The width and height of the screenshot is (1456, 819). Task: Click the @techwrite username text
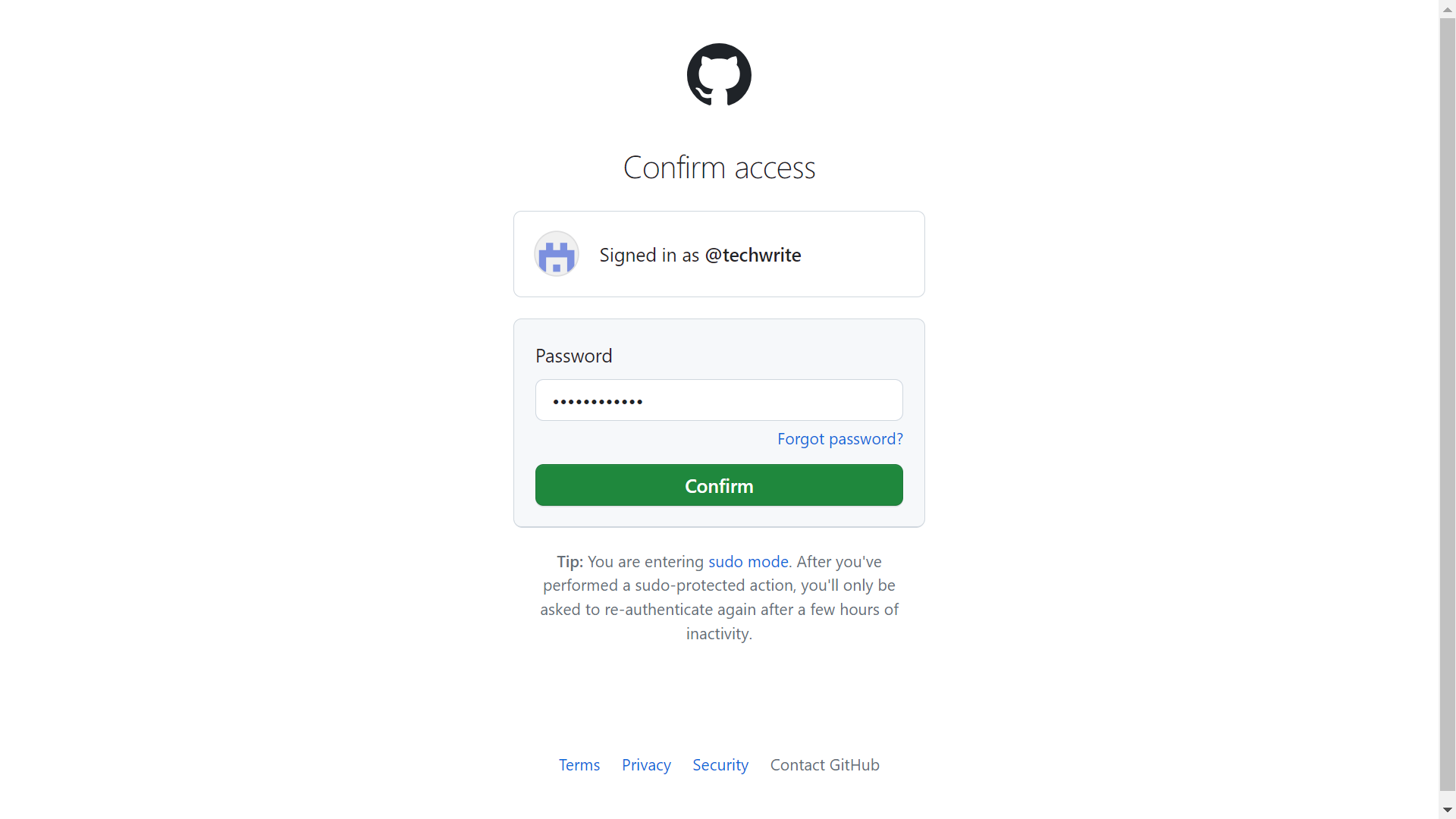click(x=753, y=256)
